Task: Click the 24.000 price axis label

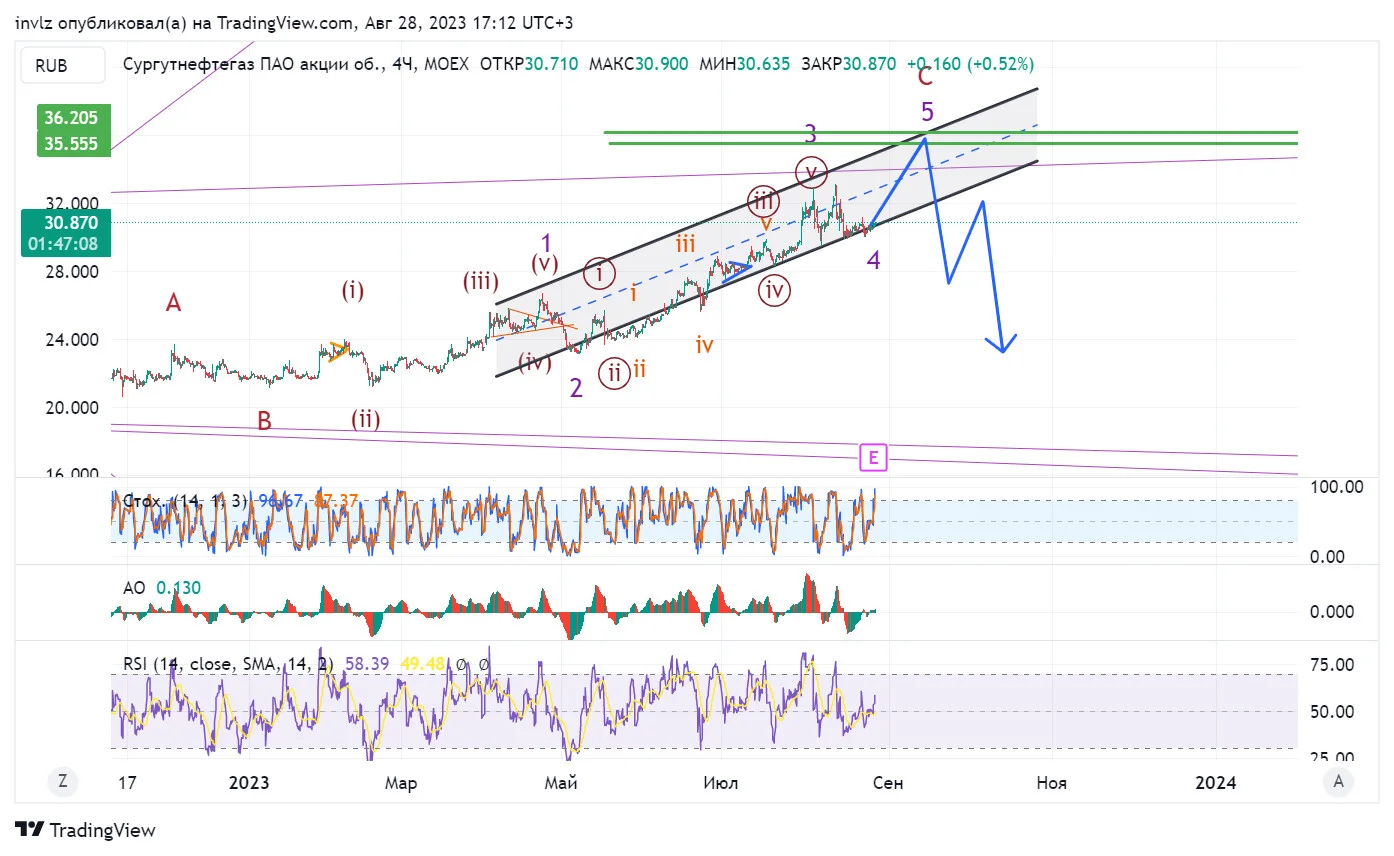Action: point(71,339)
